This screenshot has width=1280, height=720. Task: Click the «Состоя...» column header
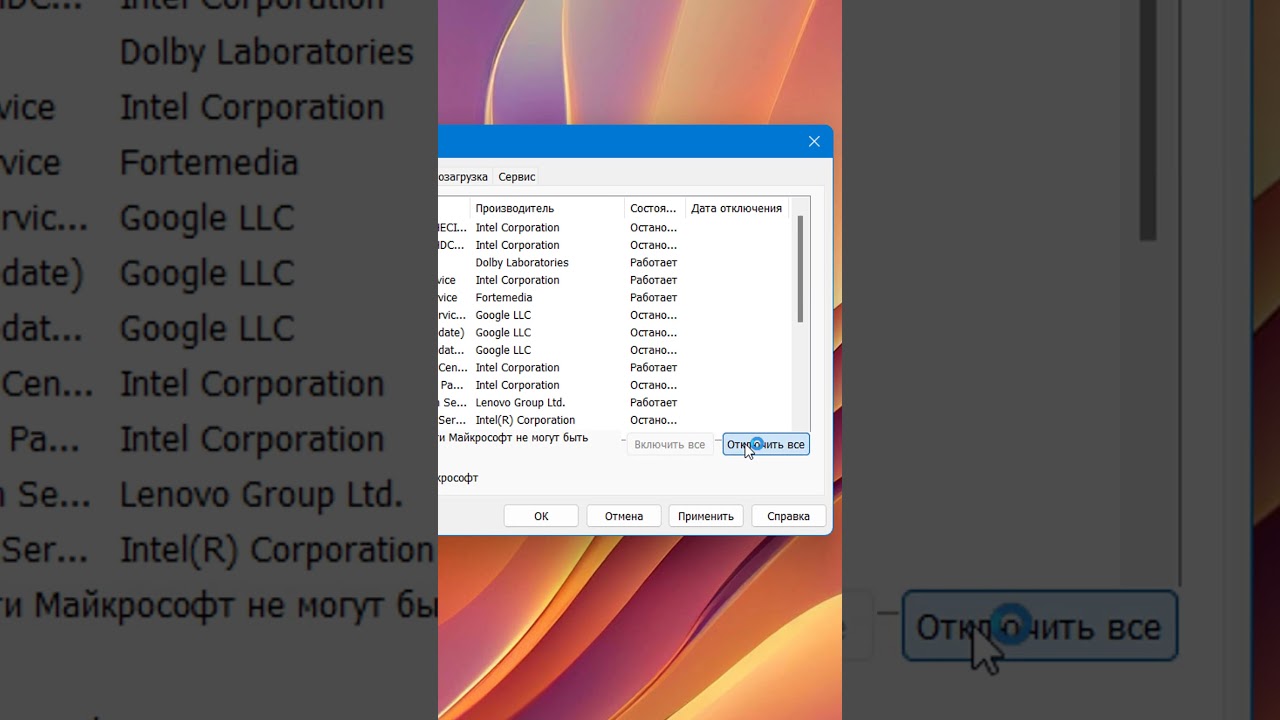click(x=654, y=208)
